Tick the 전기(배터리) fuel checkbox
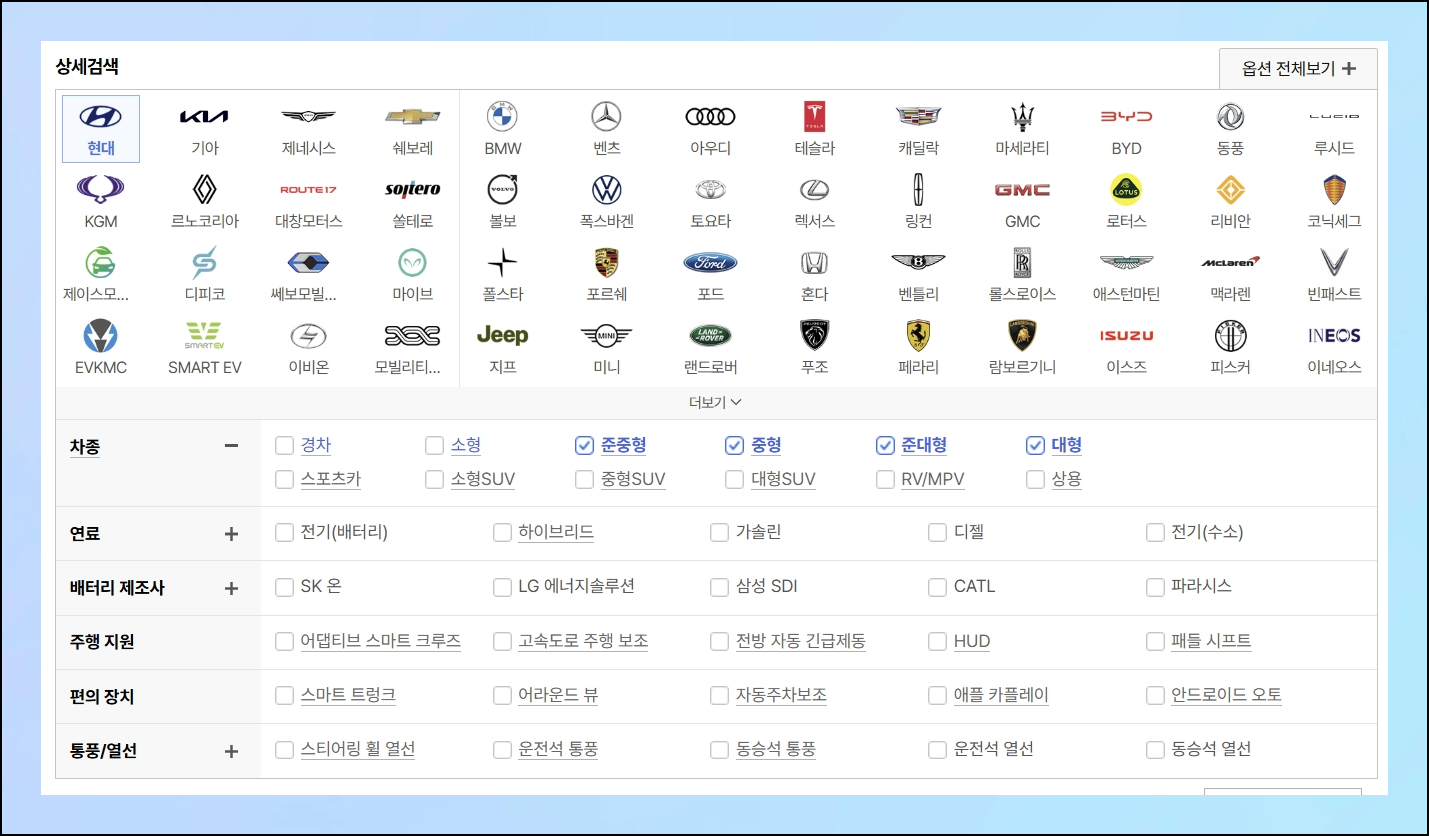This screenshot has height=836, width=1429. [285, 532]
